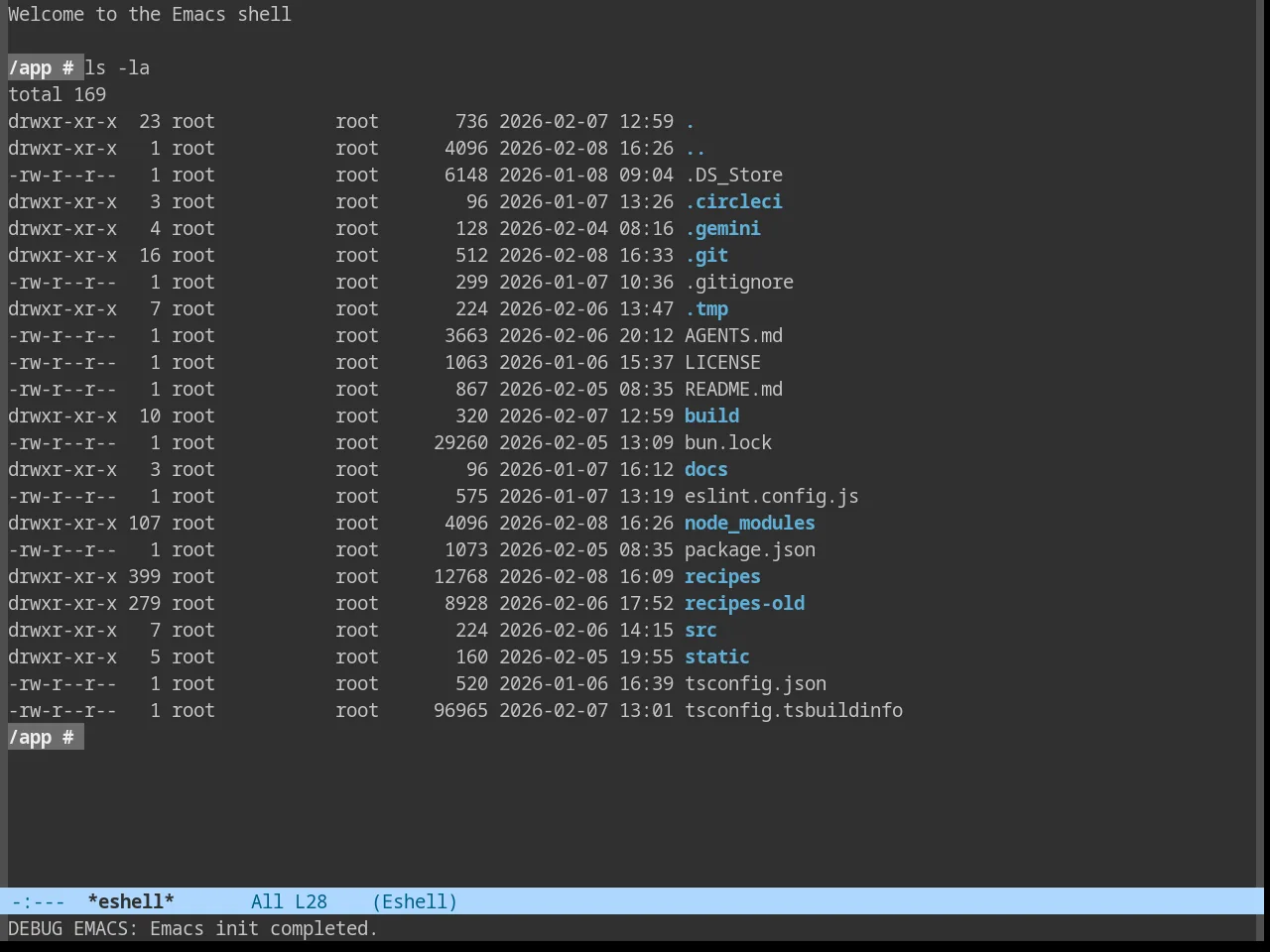The height and width of the screenshot is (952, 1270).
Task: Click the .gemini directory entry
Action: 722,228
